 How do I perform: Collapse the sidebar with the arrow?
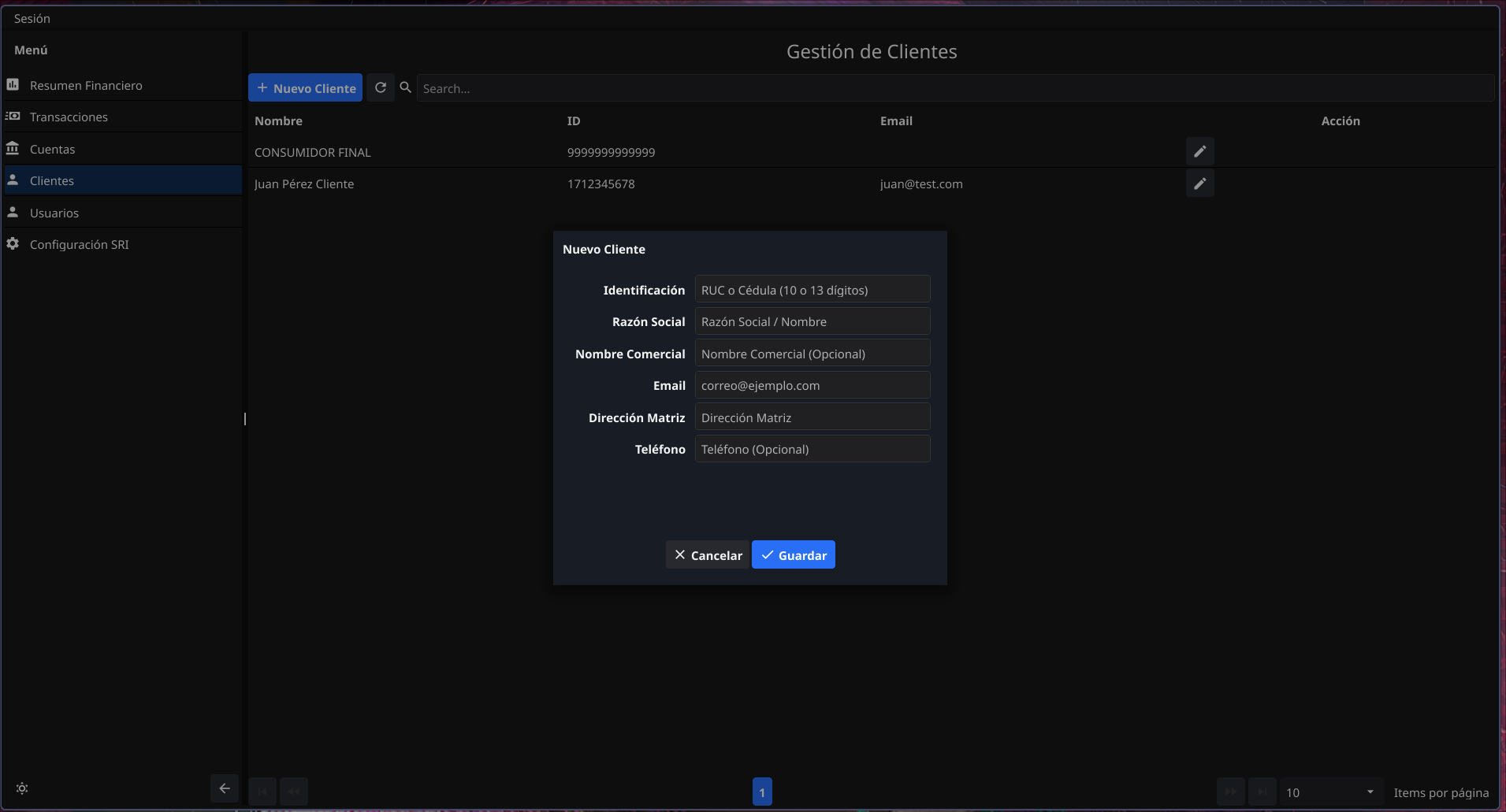click(224, 788)
